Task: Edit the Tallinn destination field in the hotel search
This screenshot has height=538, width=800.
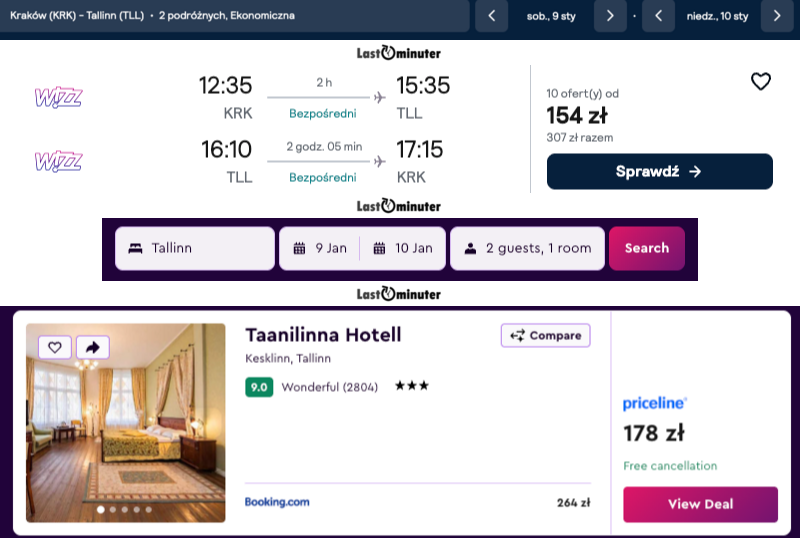Action: [x=195, y=248]
